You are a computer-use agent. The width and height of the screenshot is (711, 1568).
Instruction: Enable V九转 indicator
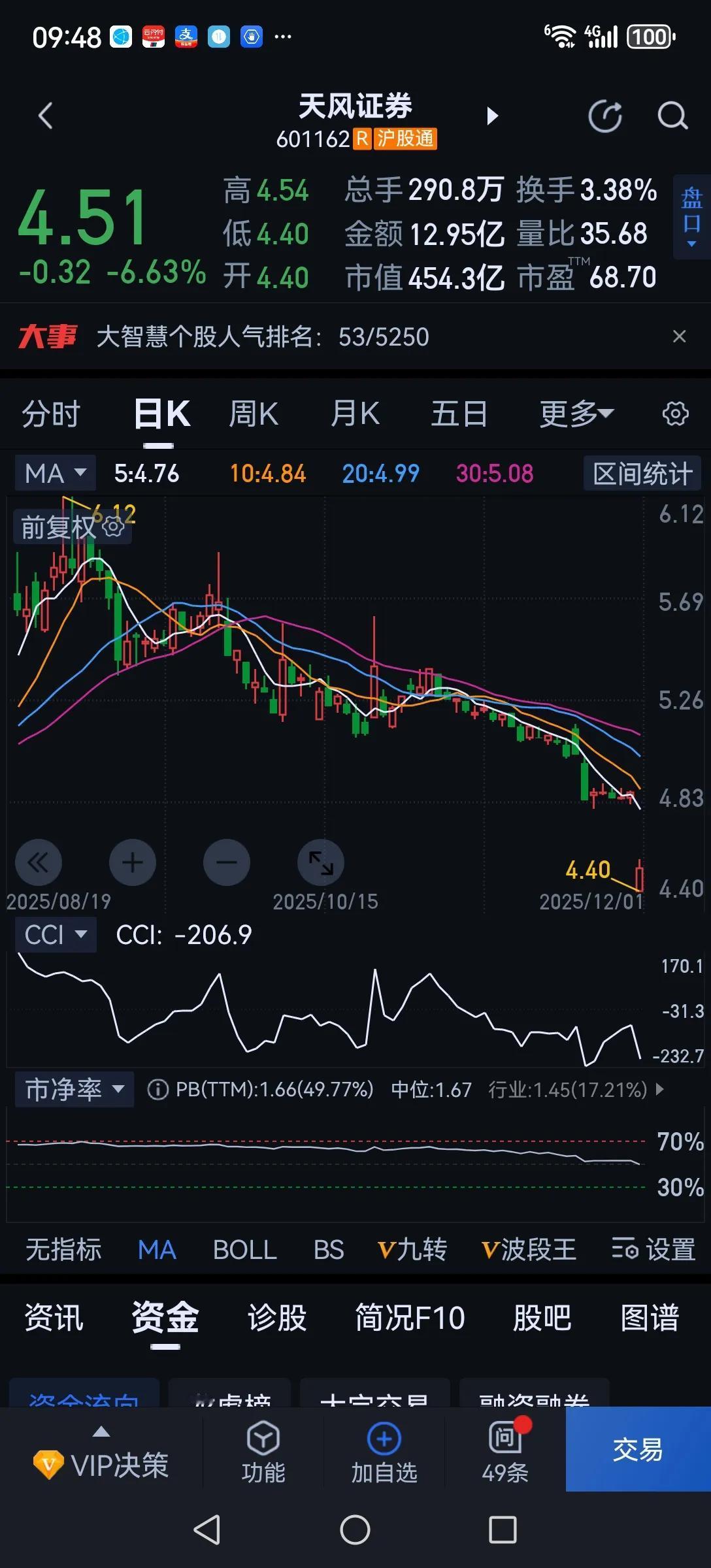(412, 1249)
